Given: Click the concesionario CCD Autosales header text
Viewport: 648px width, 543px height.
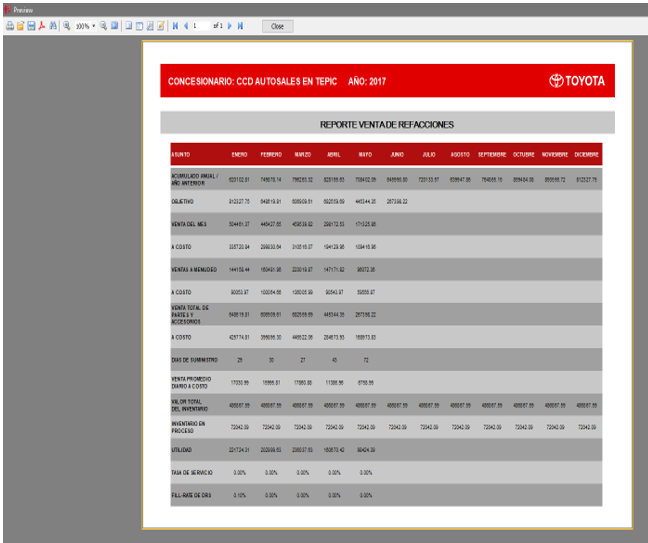Looking at the screenshot, I should point(253,81).
